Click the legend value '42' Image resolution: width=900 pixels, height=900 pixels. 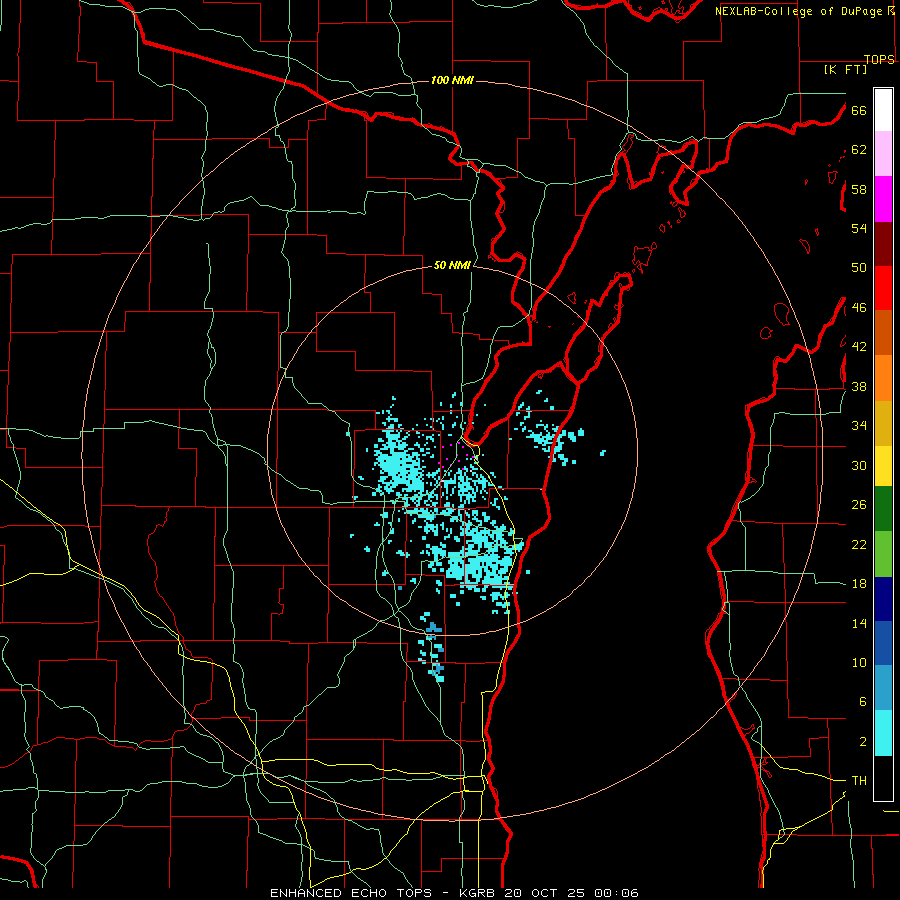pyautogui.click(x=859, y=347)
